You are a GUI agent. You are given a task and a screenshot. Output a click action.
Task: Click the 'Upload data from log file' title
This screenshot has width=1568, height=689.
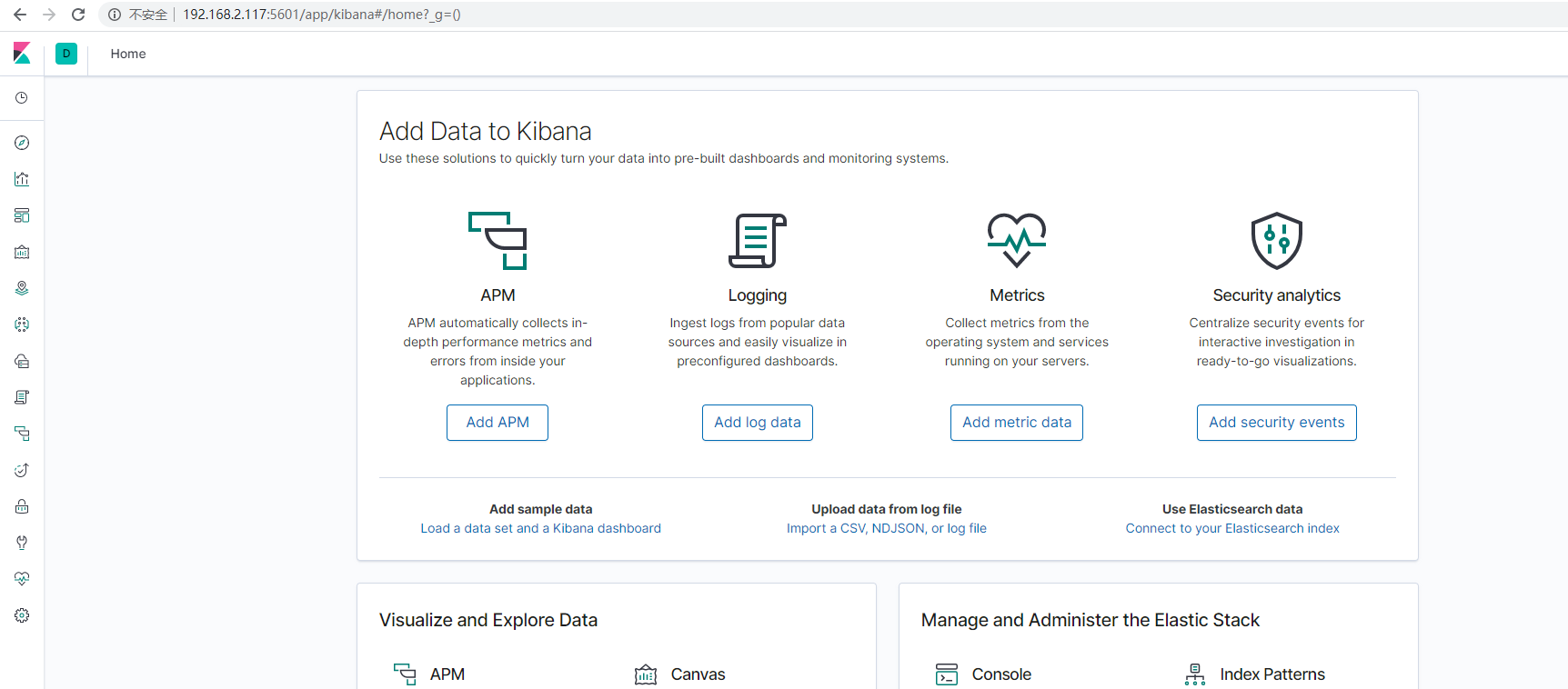887,509
